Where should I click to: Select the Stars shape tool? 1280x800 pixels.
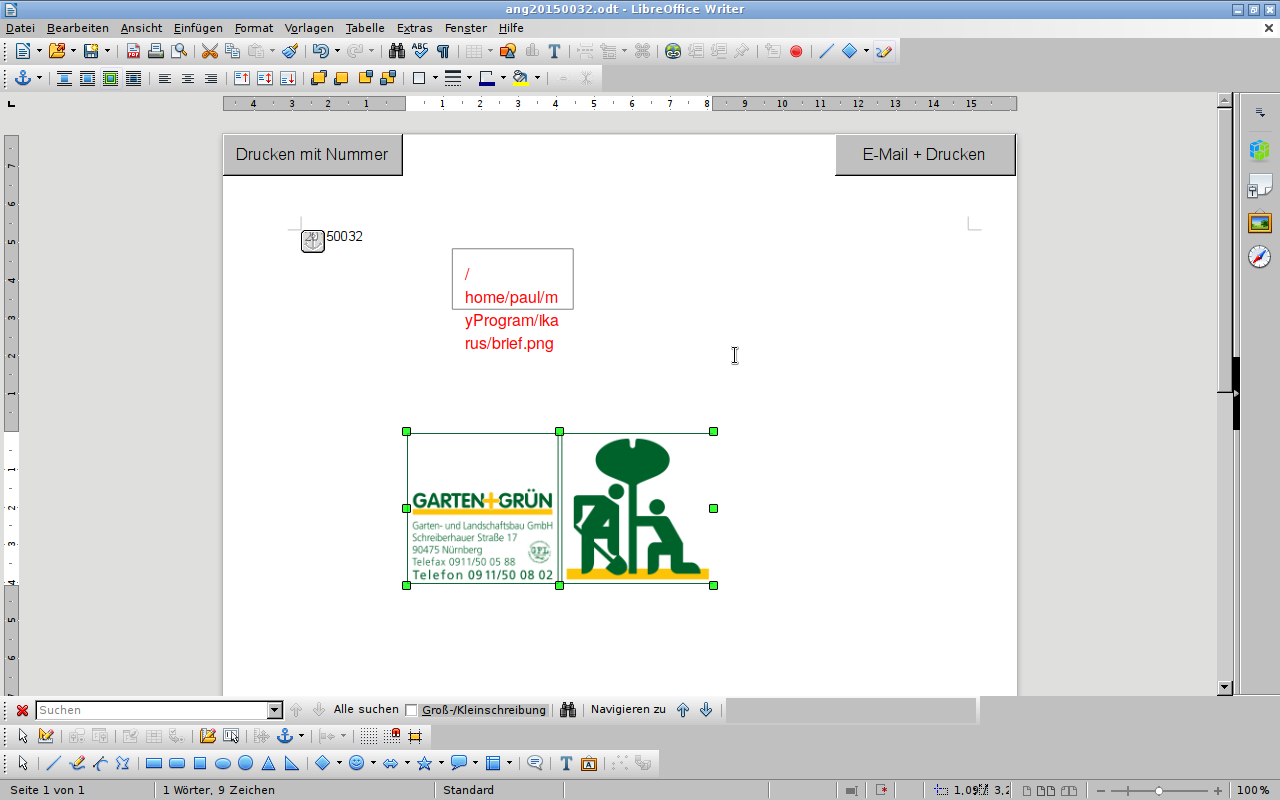pyautogui.click(x=424, y=763)
